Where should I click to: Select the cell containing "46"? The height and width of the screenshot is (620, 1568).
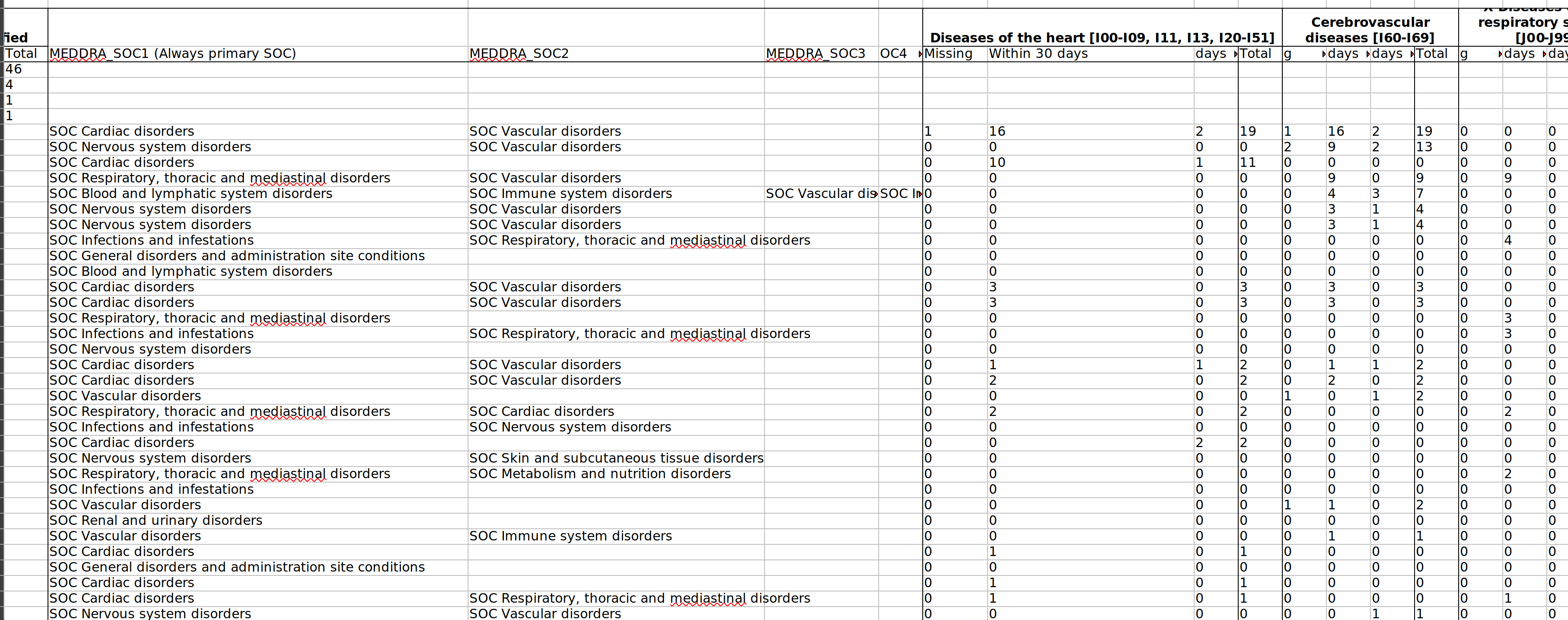[25, 70]
